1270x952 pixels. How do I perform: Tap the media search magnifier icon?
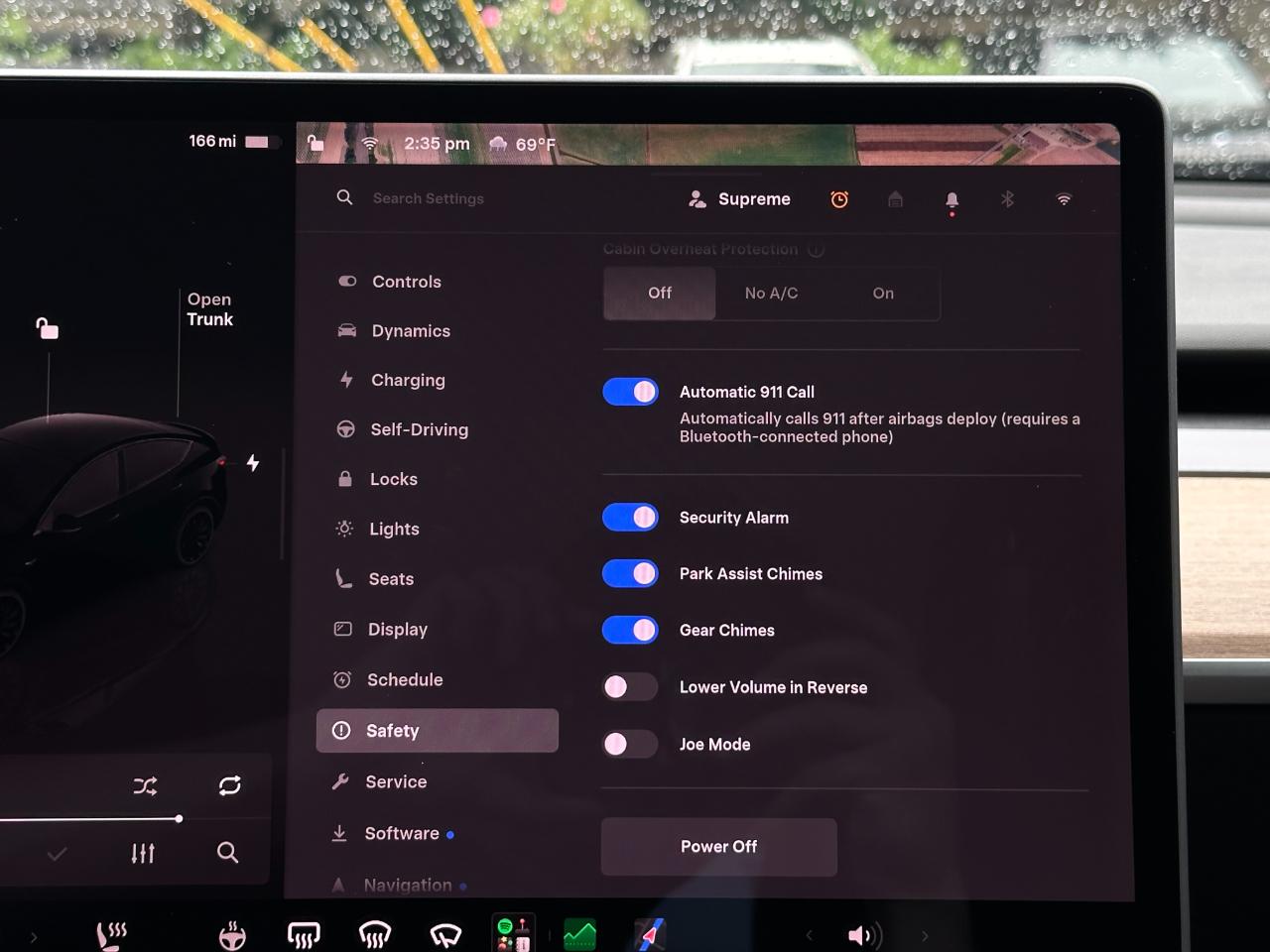pos(227,852)
